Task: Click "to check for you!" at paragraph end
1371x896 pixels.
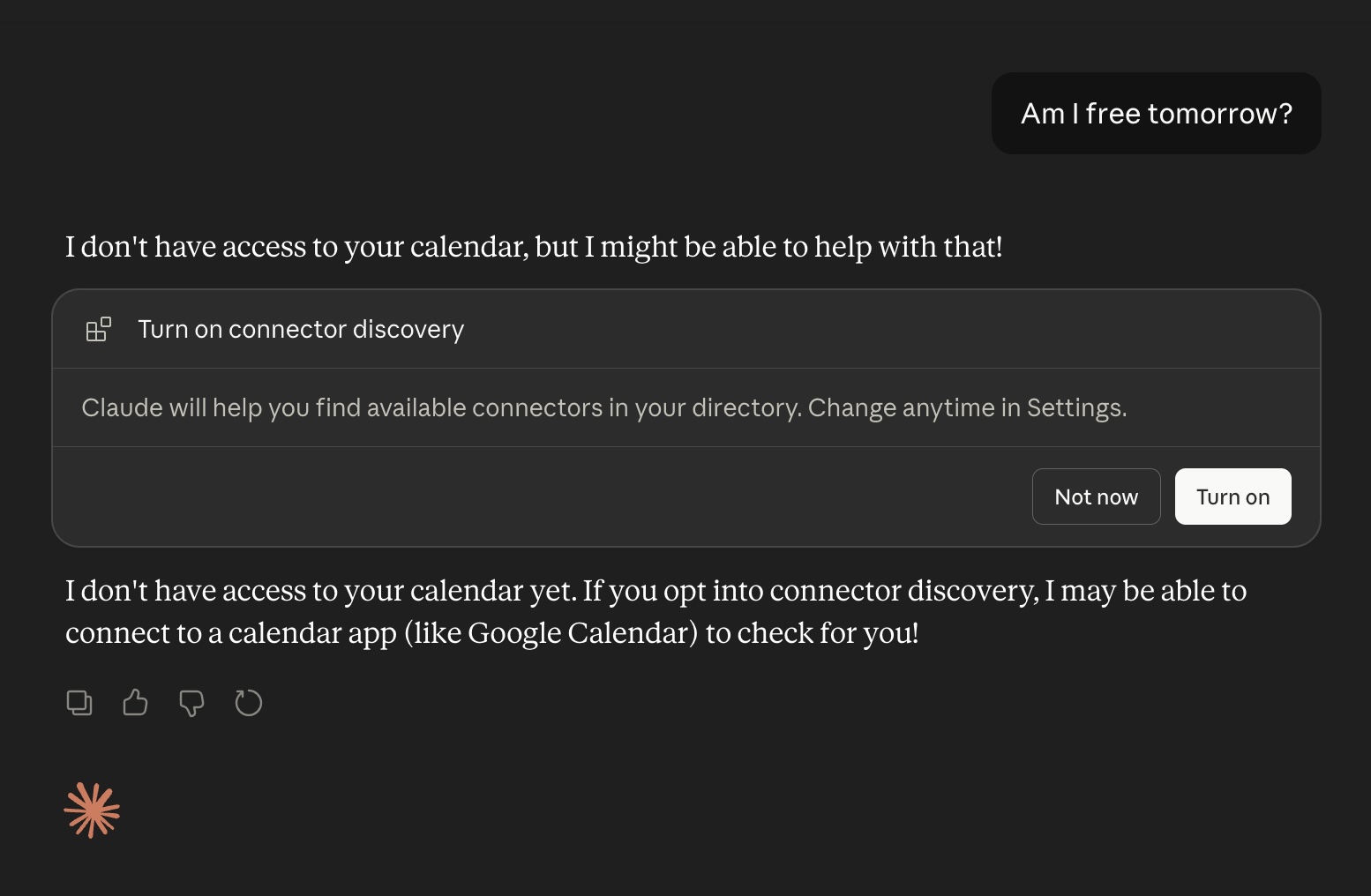Action: (x=812, y=633)
